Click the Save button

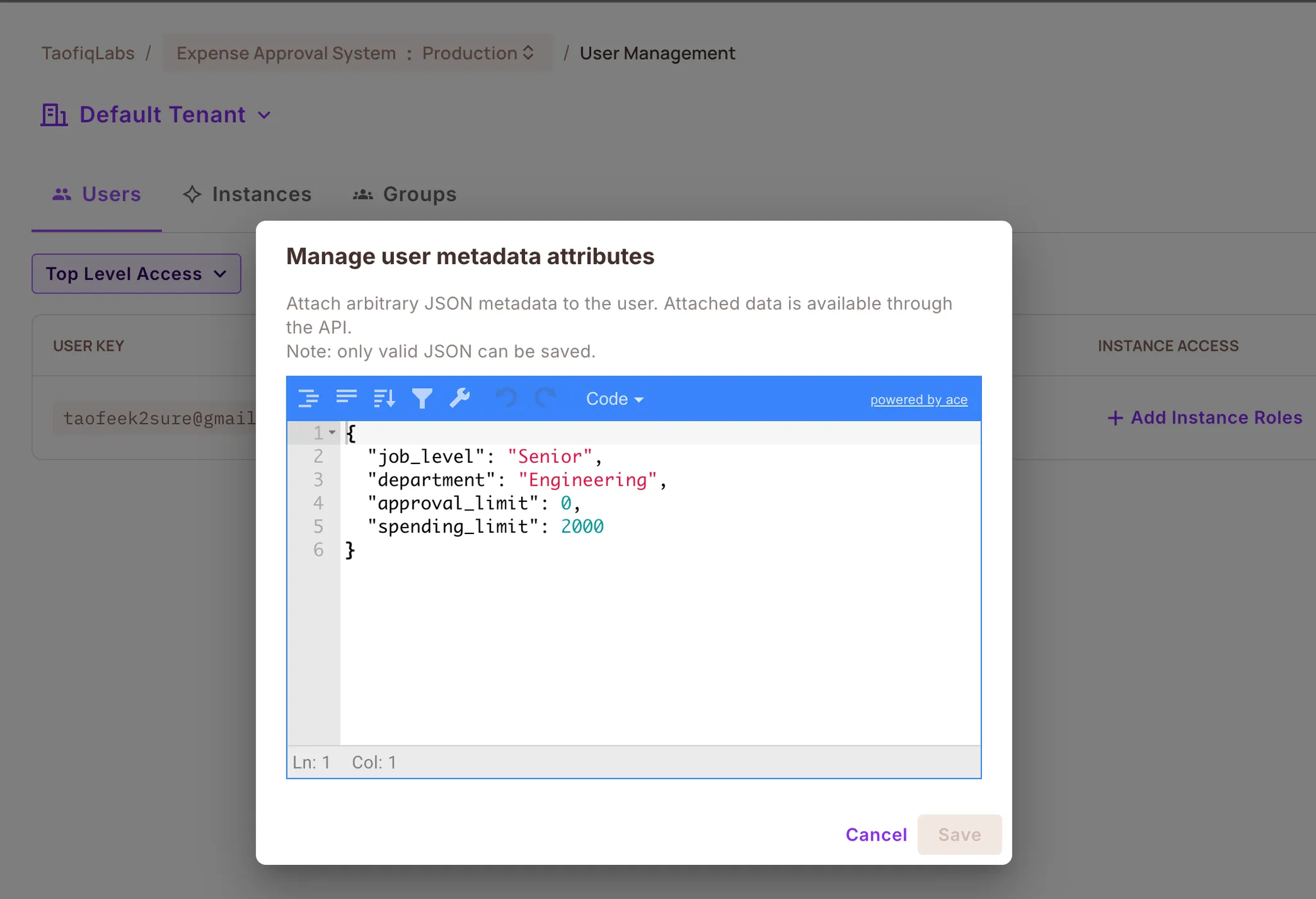[x=959, y=834]
